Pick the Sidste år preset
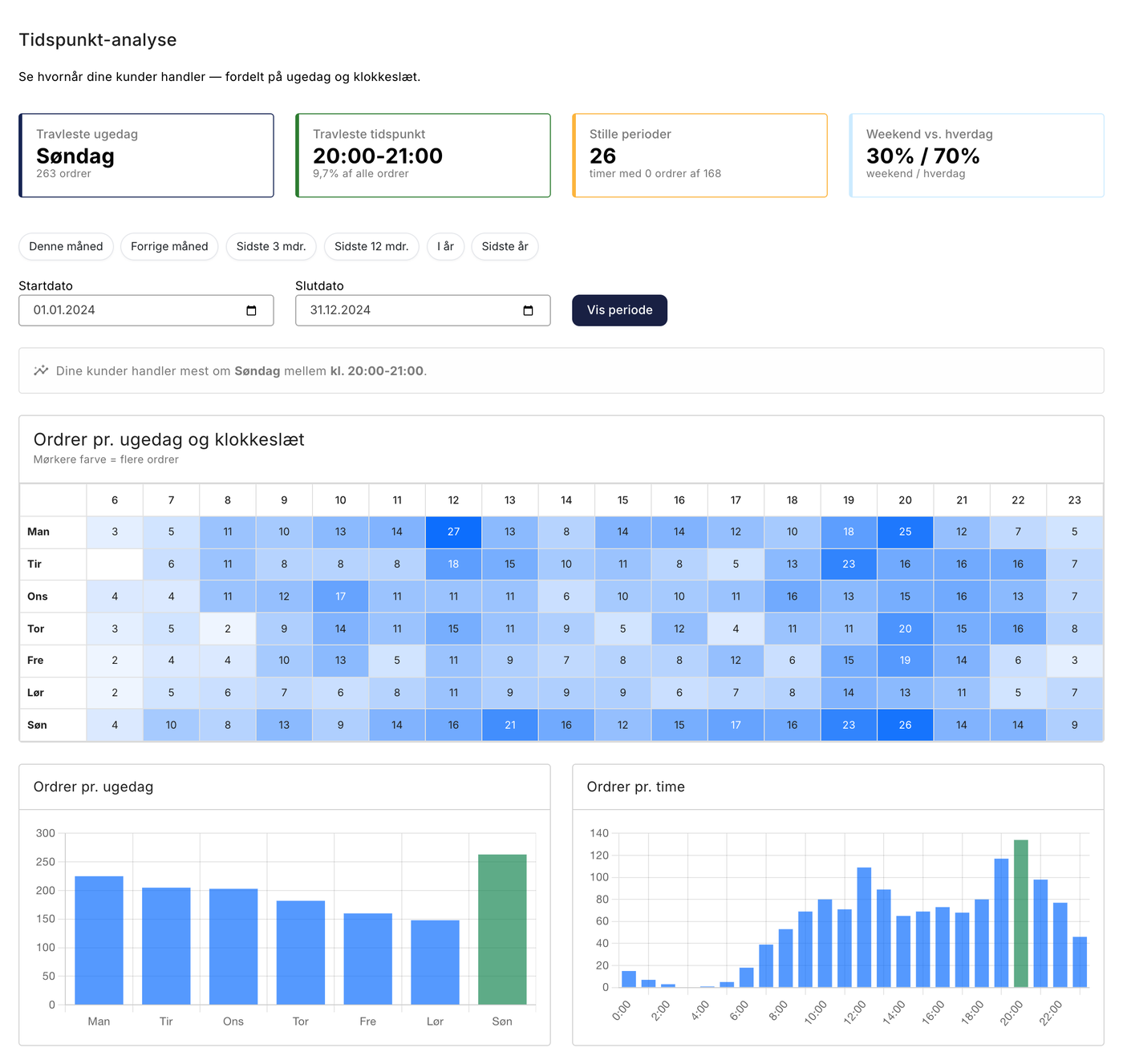Image resolution: width=1123 pixels, height=1064 pixels. 505,246
